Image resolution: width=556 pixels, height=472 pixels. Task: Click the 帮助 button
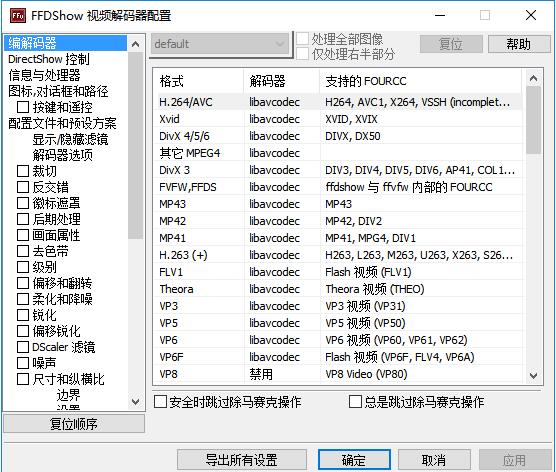519,44
